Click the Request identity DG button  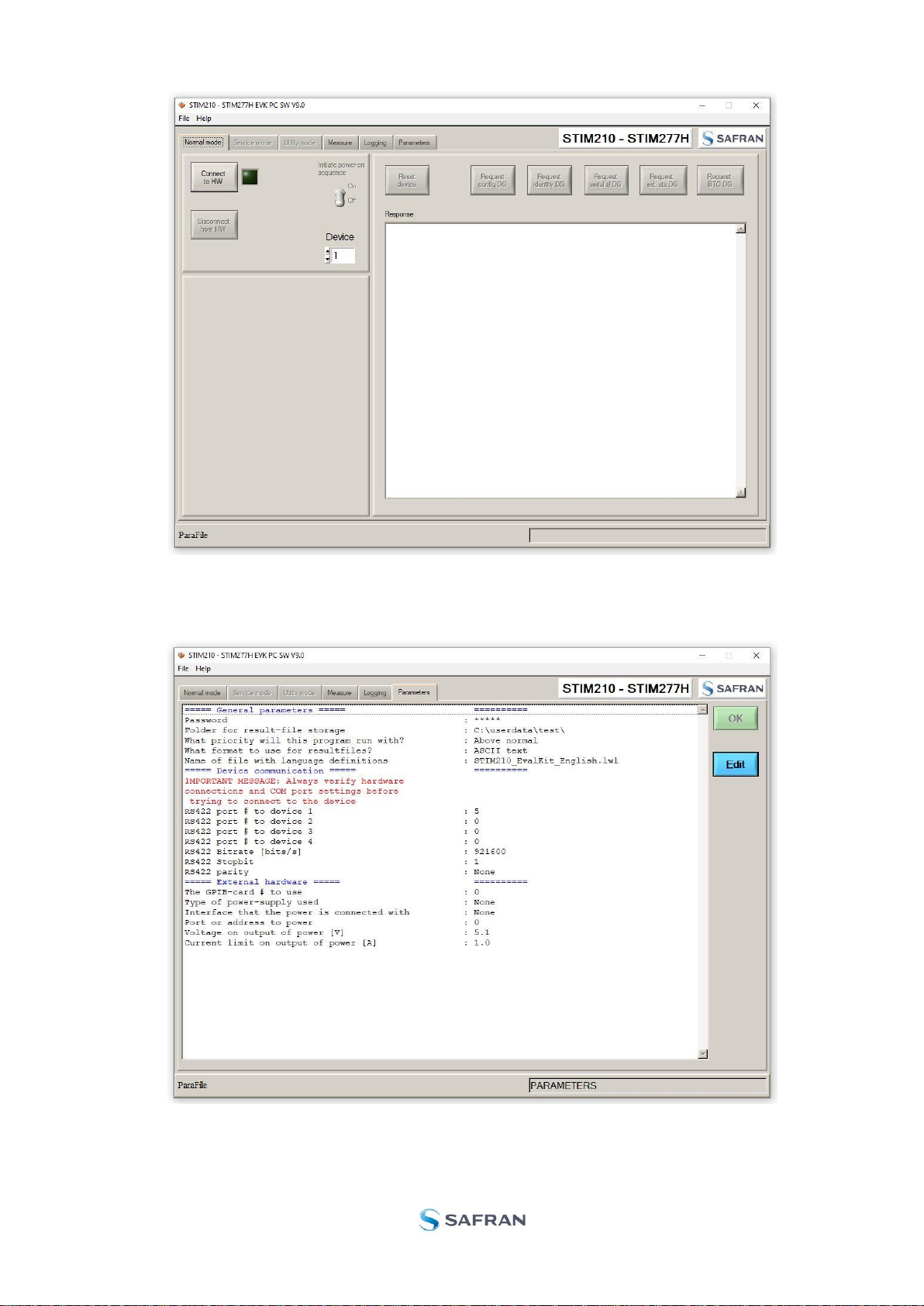(x=549, y=181)
